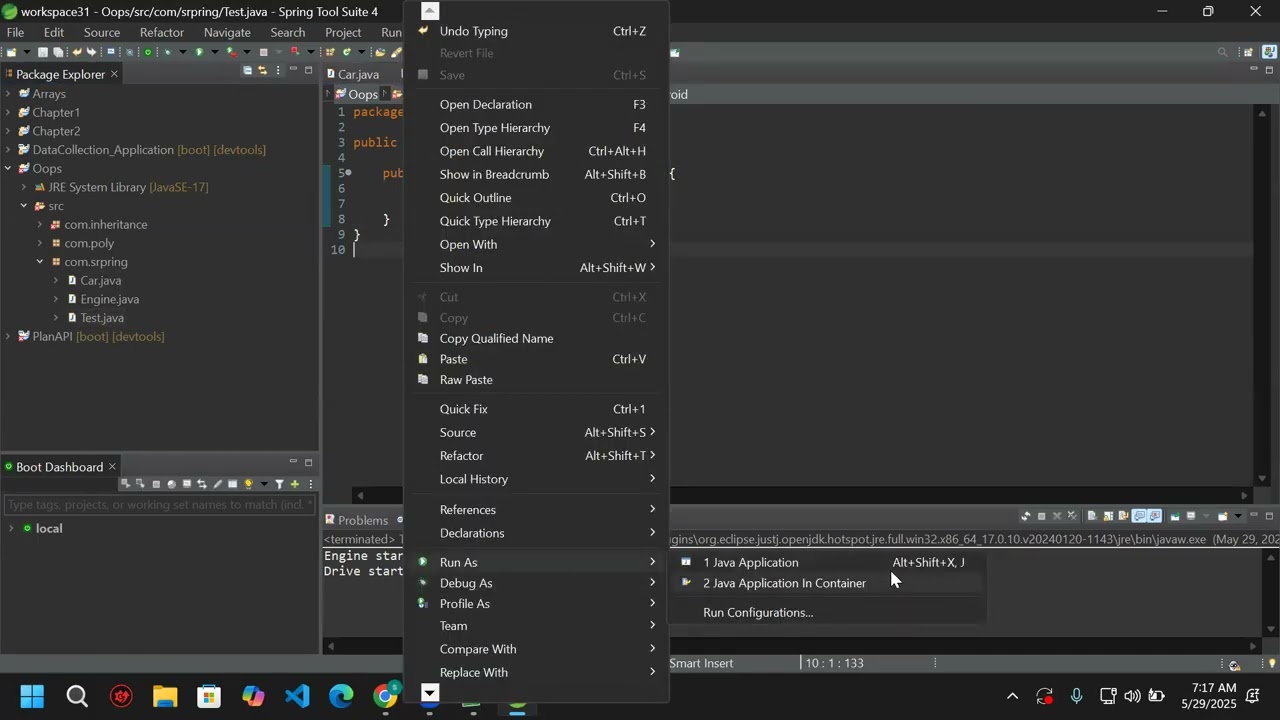Click the Windows Start button
The width and height of the screenshot is (1280, 720).
click(x=33, y=696)
